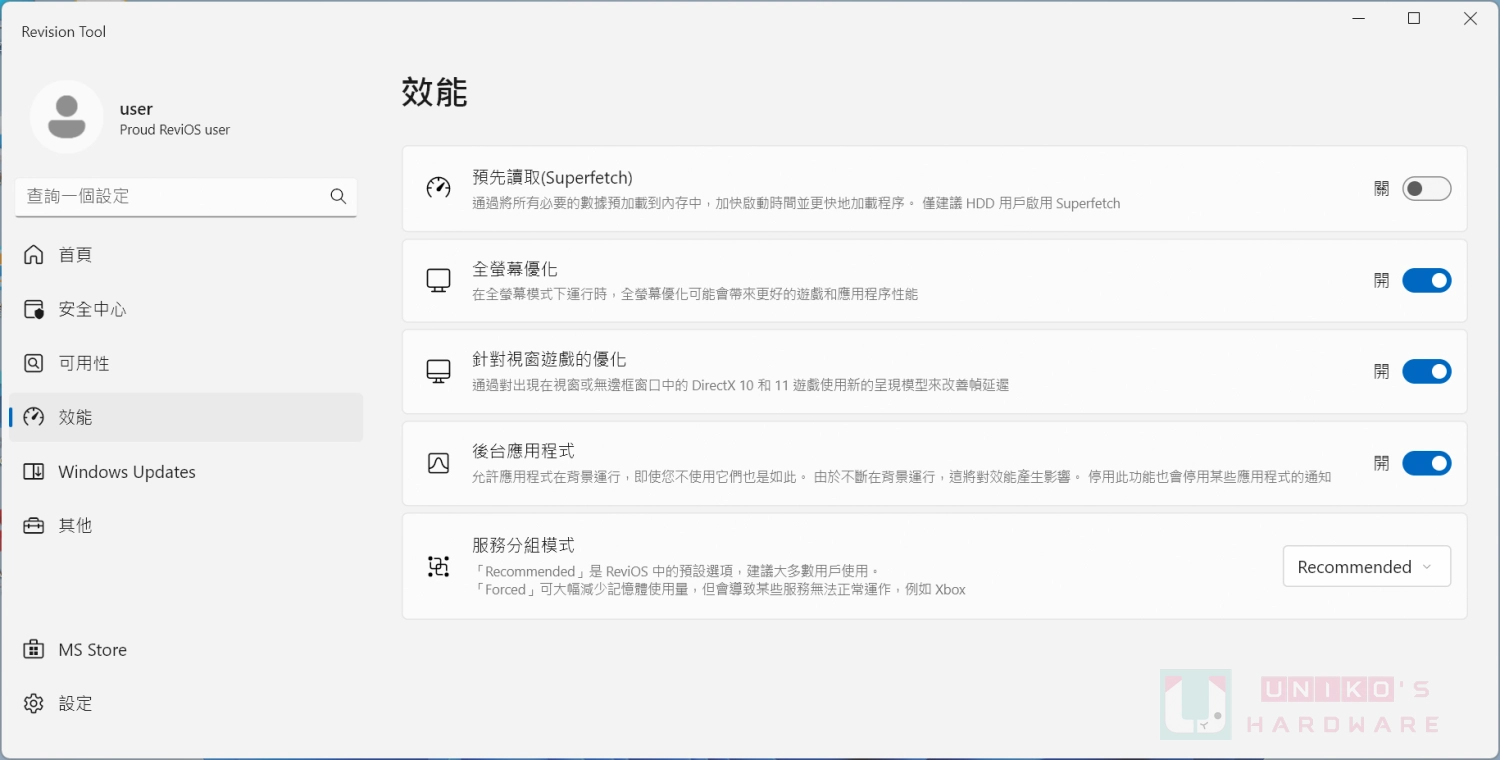Viewport: 1500px width, 760px height.
Task: Click the search magnifier in 查詢一個設定
Action: point(337,196)
